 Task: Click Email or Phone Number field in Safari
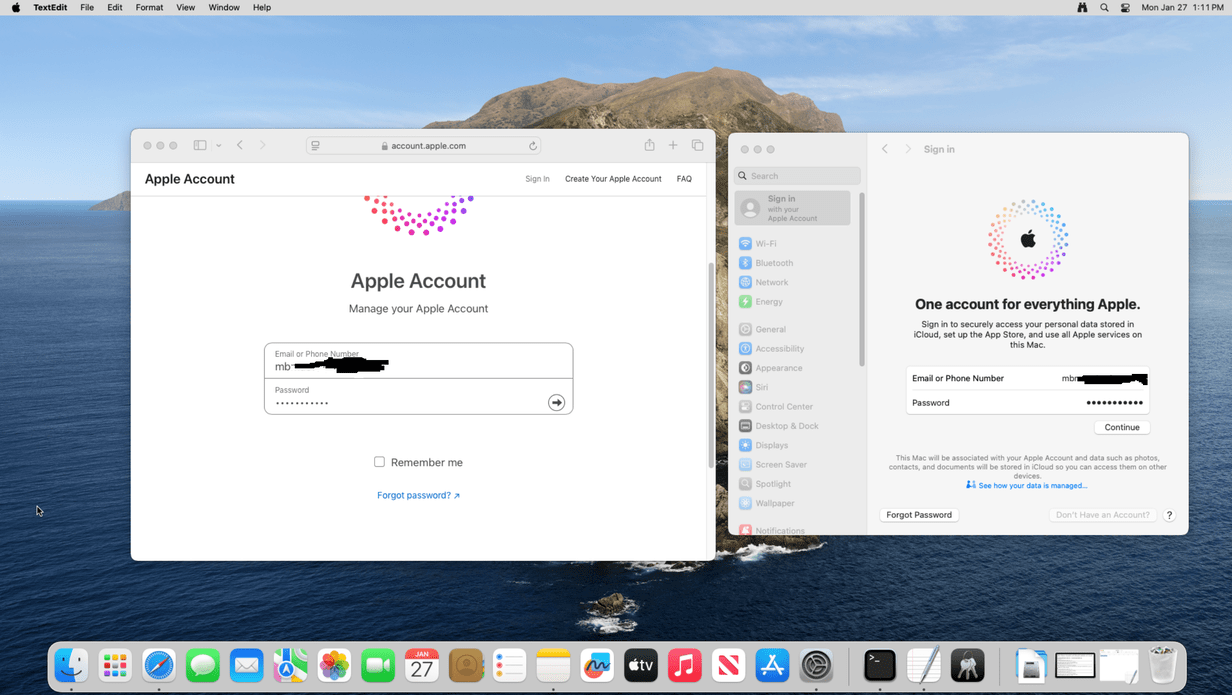click(x=418, y=361)
